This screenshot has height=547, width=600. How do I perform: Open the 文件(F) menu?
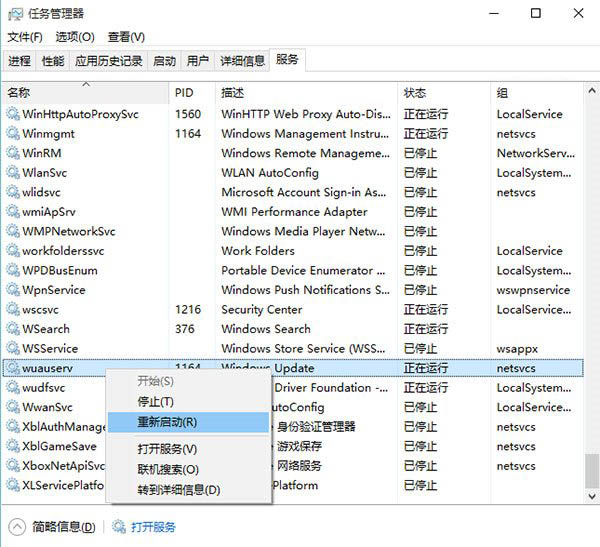pos(25,37)
